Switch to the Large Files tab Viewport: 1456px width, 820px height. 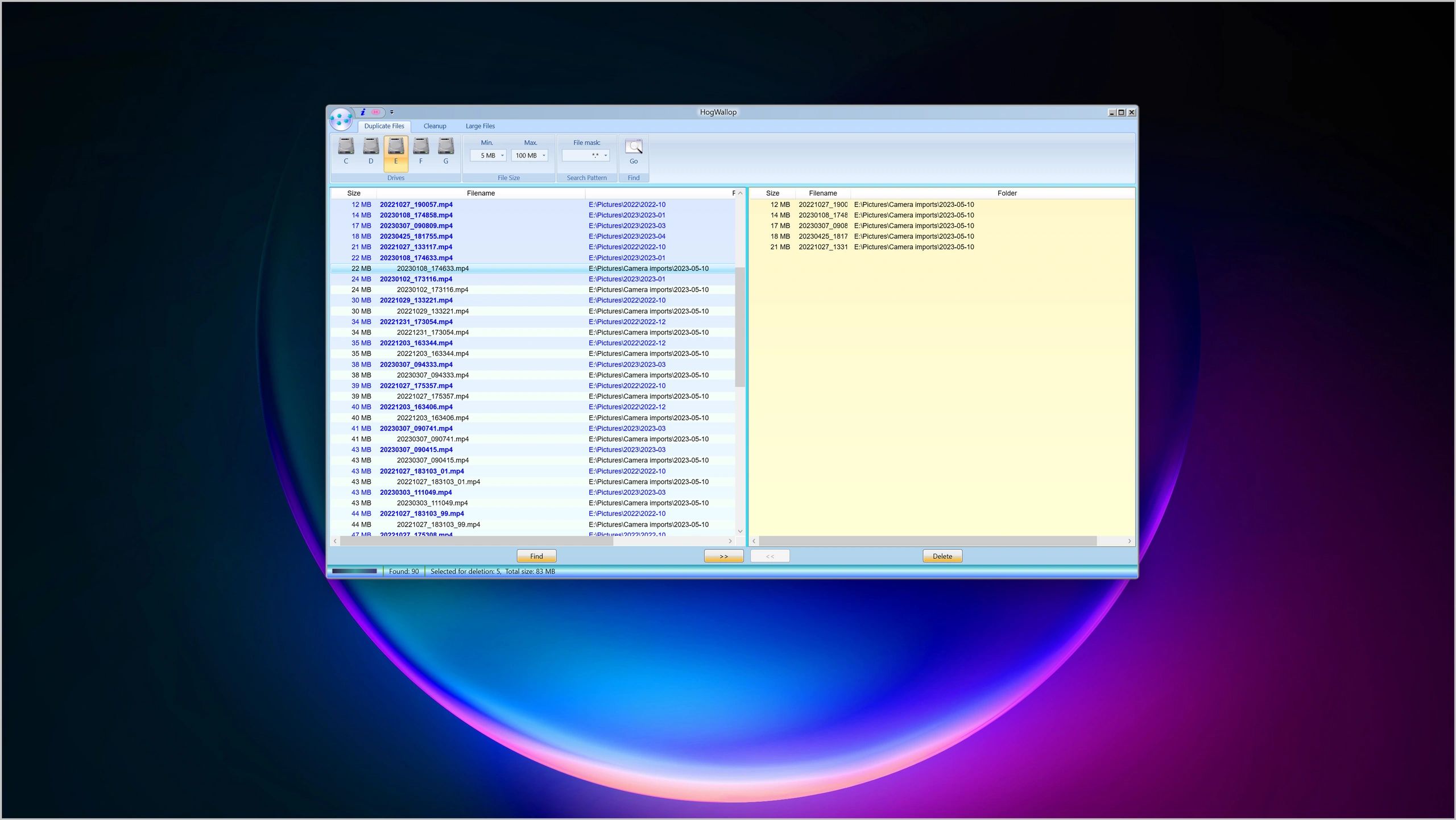(480, 126)
